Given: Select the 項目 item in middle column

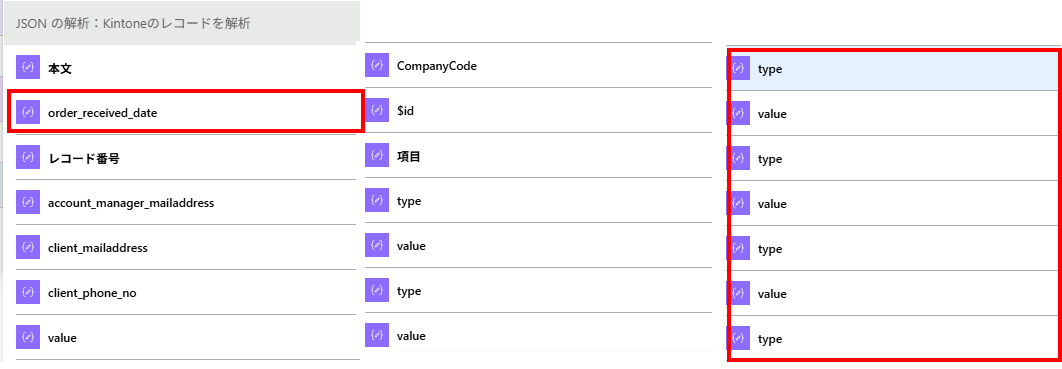Looking at the screenshot, I should click(x=538, y=156).
